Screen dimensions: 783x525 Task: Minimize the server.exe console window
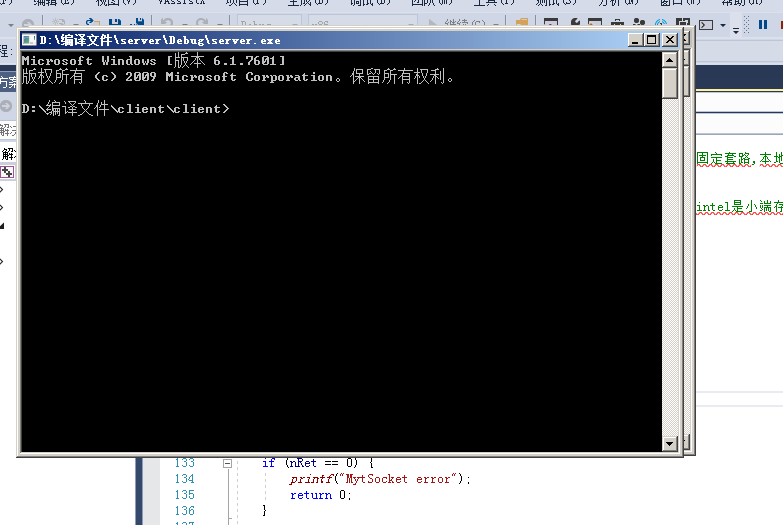(635, 40)
